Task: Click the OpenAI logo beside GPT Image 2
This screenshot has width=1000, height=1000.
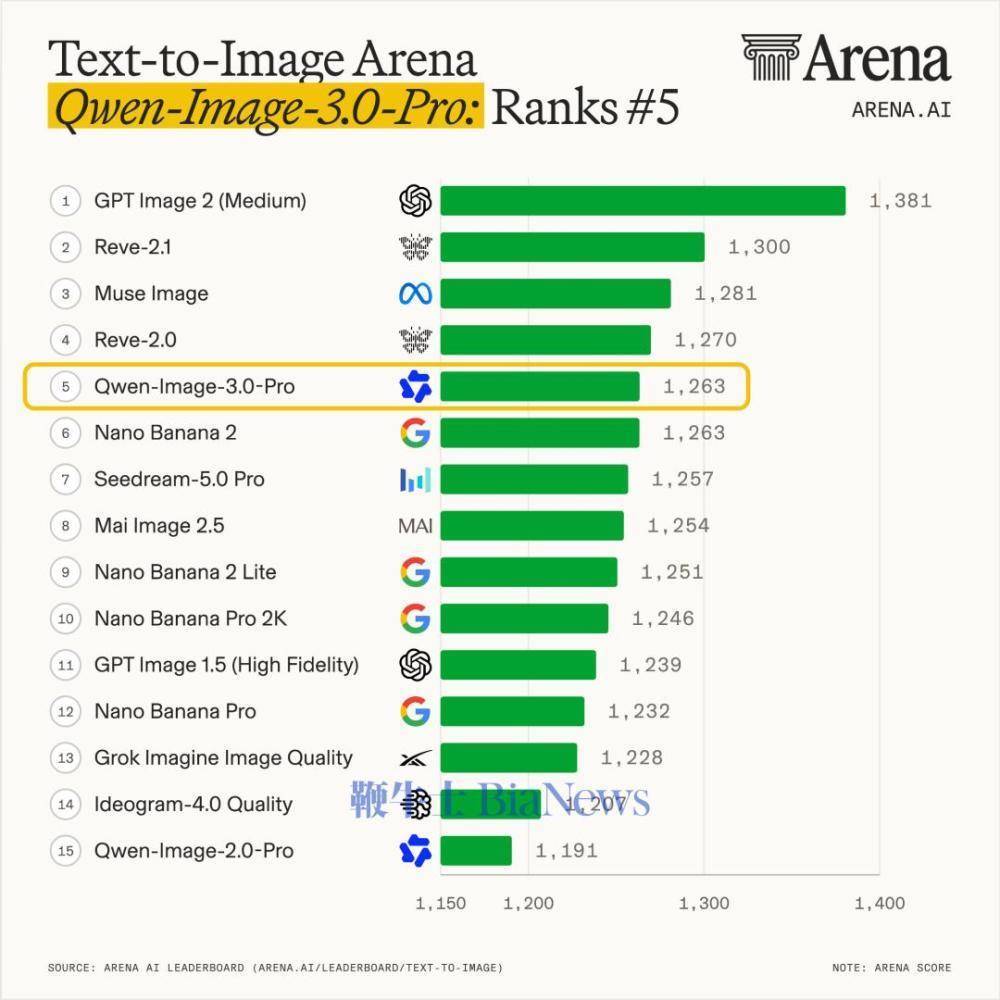Action: tap(415, 201)
